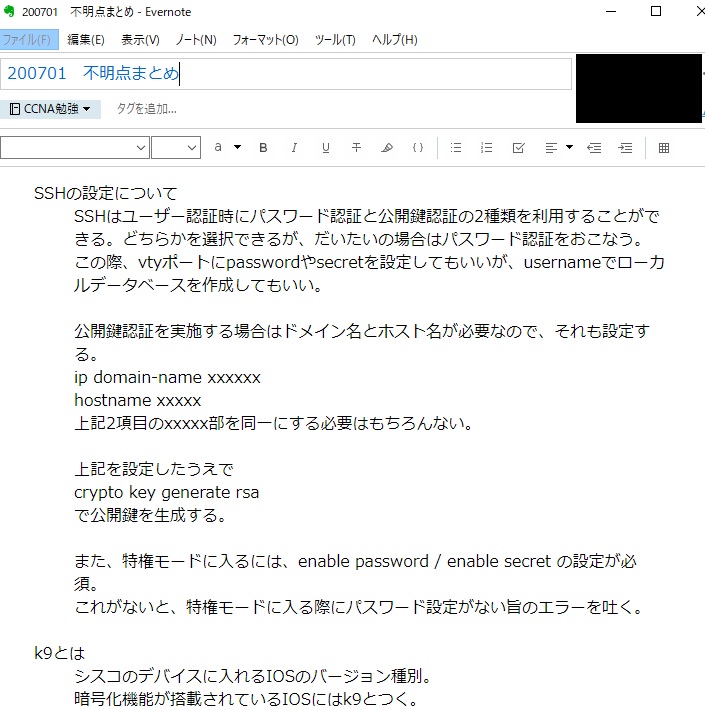
Task: Click the line シスコのデバイスに入れるIOSのバージョン種別。
Action: pyautogui.click(x=253, y=676)
